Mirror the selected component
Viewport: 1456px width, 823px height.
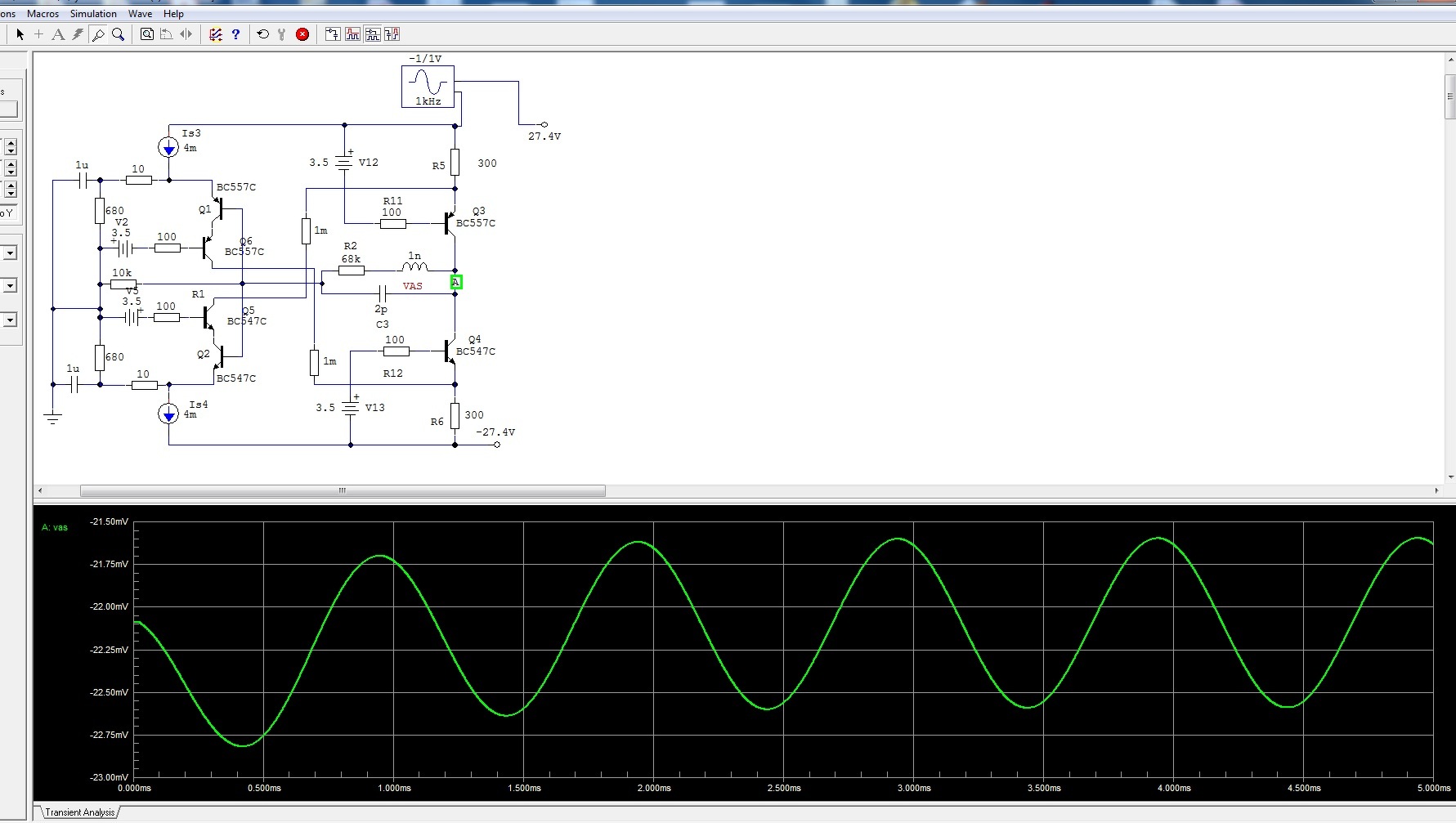click(x=186, y=34)
